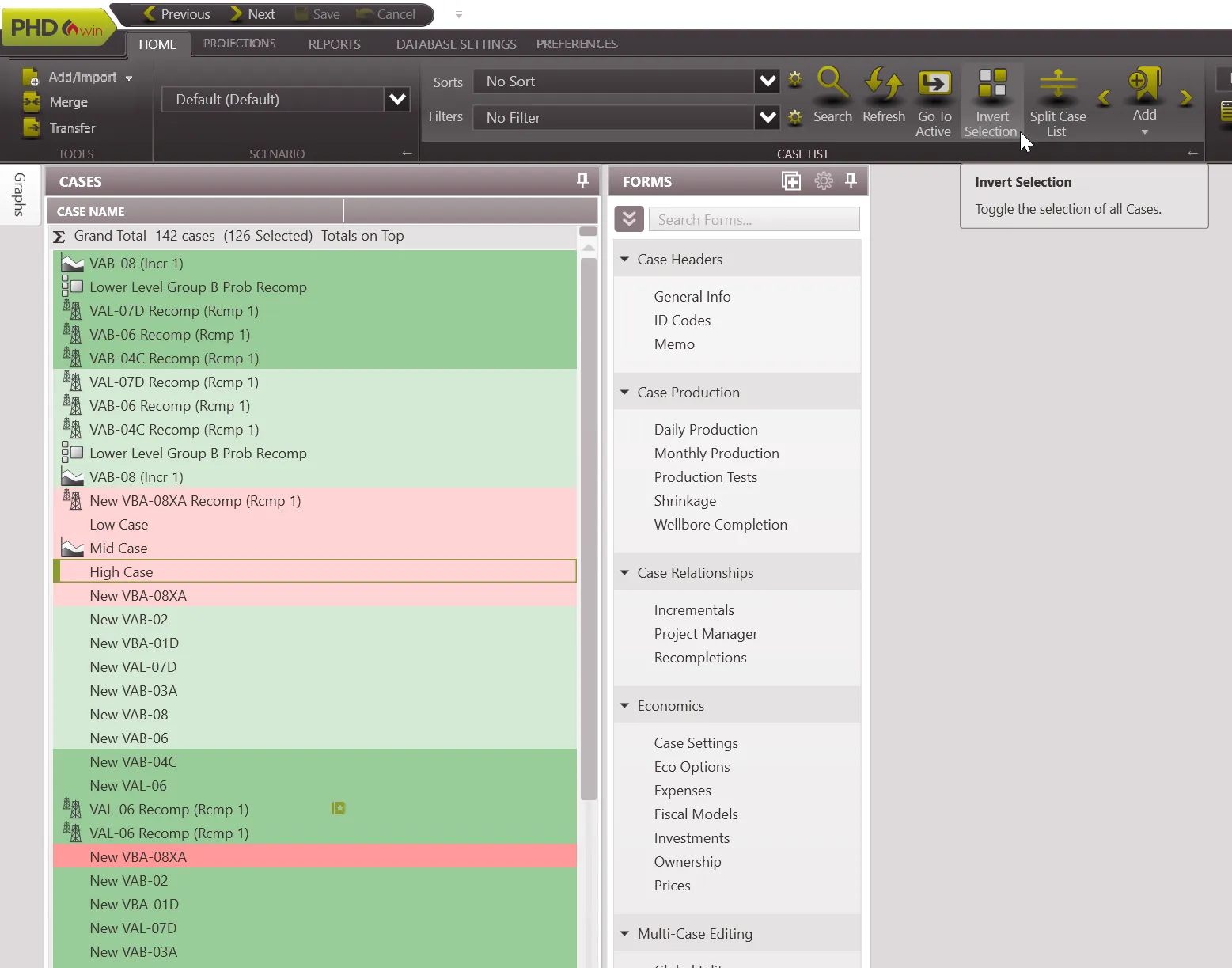Open the FORMS panel settings gear

(824, 181)
